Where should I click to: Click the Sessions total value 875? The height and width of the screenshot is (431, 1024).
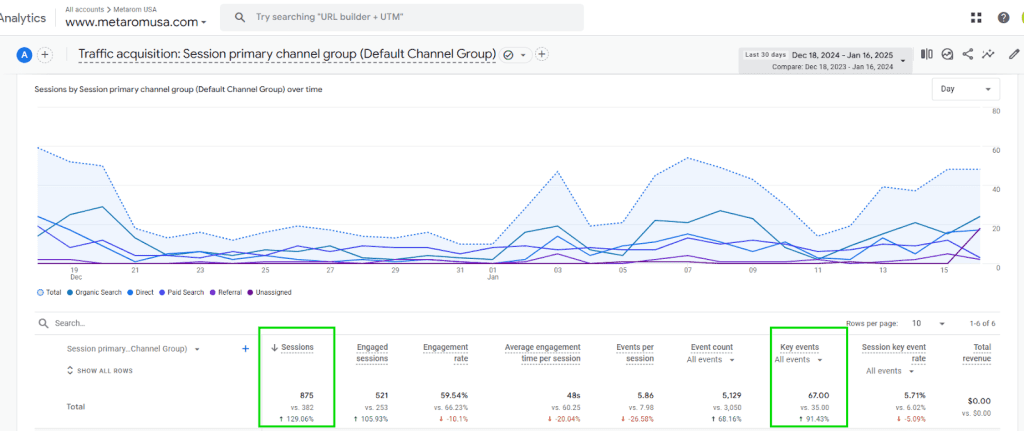(x=306, y=396)
